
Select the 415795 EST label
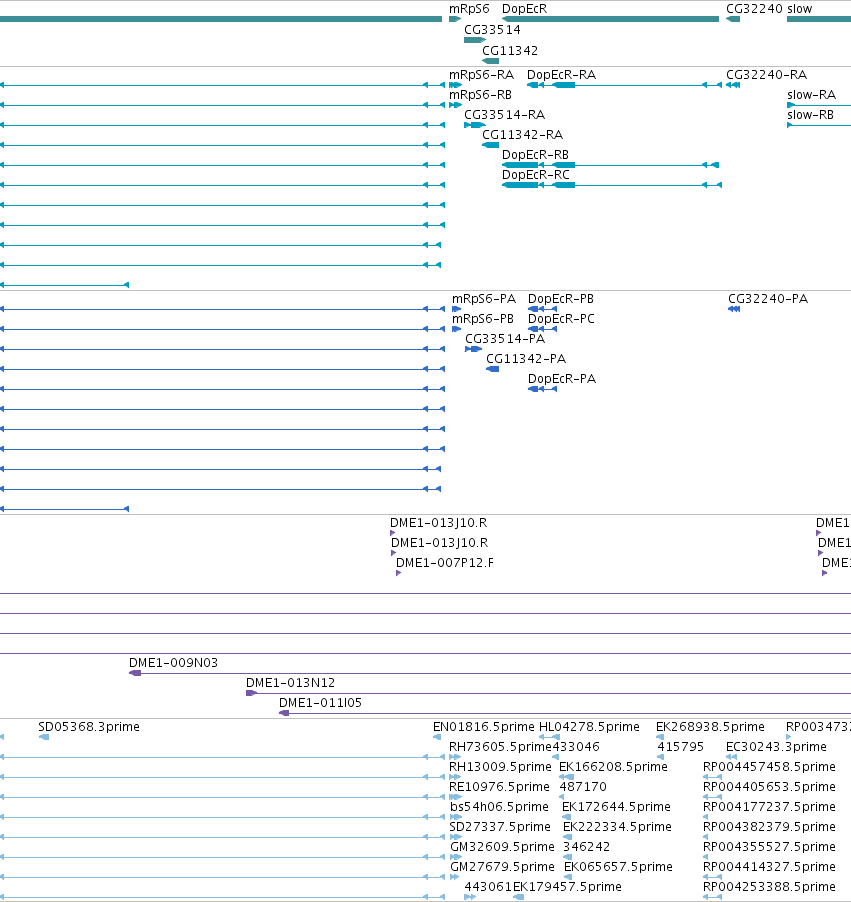(x=680, y=747)
